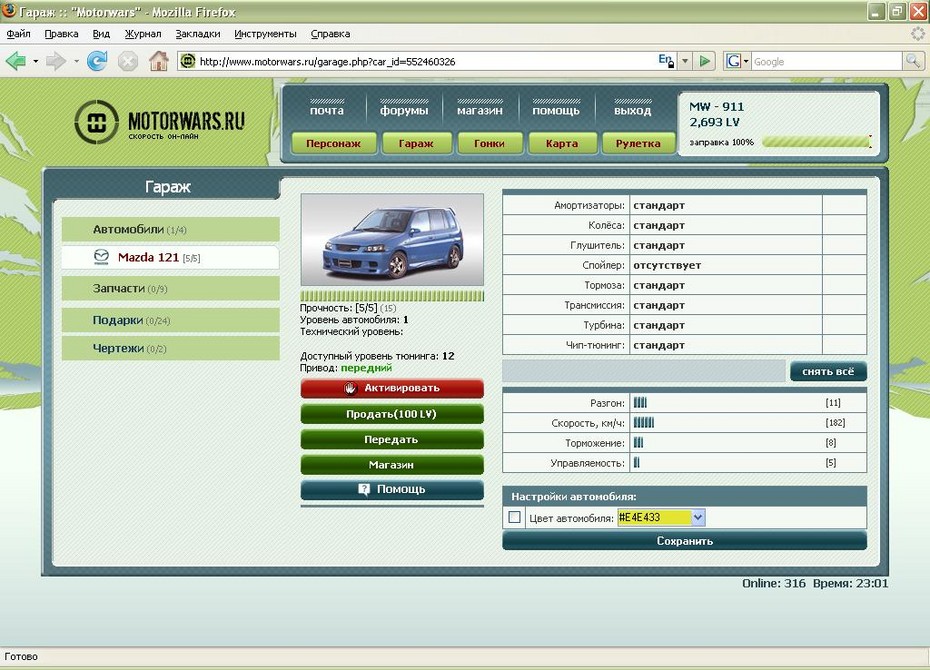Image resolution: width=930 pixels, height=670 pixels.
Task: Click the blue Mazda car thumbnail
Action: [x=392, y=240]
